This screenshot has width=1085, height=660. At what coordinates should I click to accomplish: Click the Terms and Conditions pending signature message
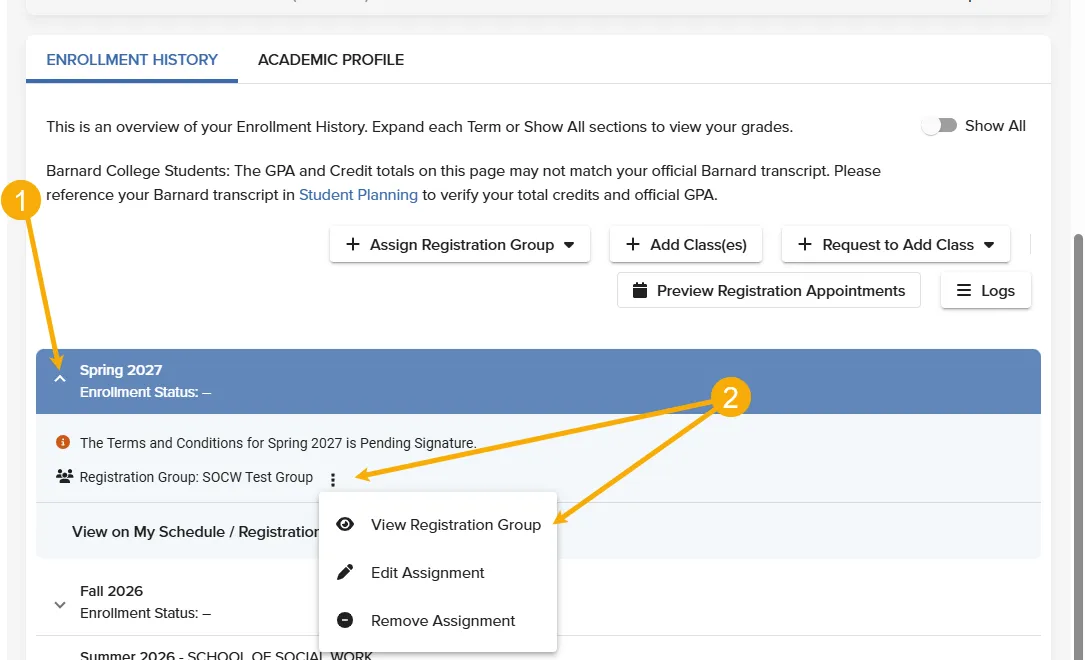tap(278, 443)
